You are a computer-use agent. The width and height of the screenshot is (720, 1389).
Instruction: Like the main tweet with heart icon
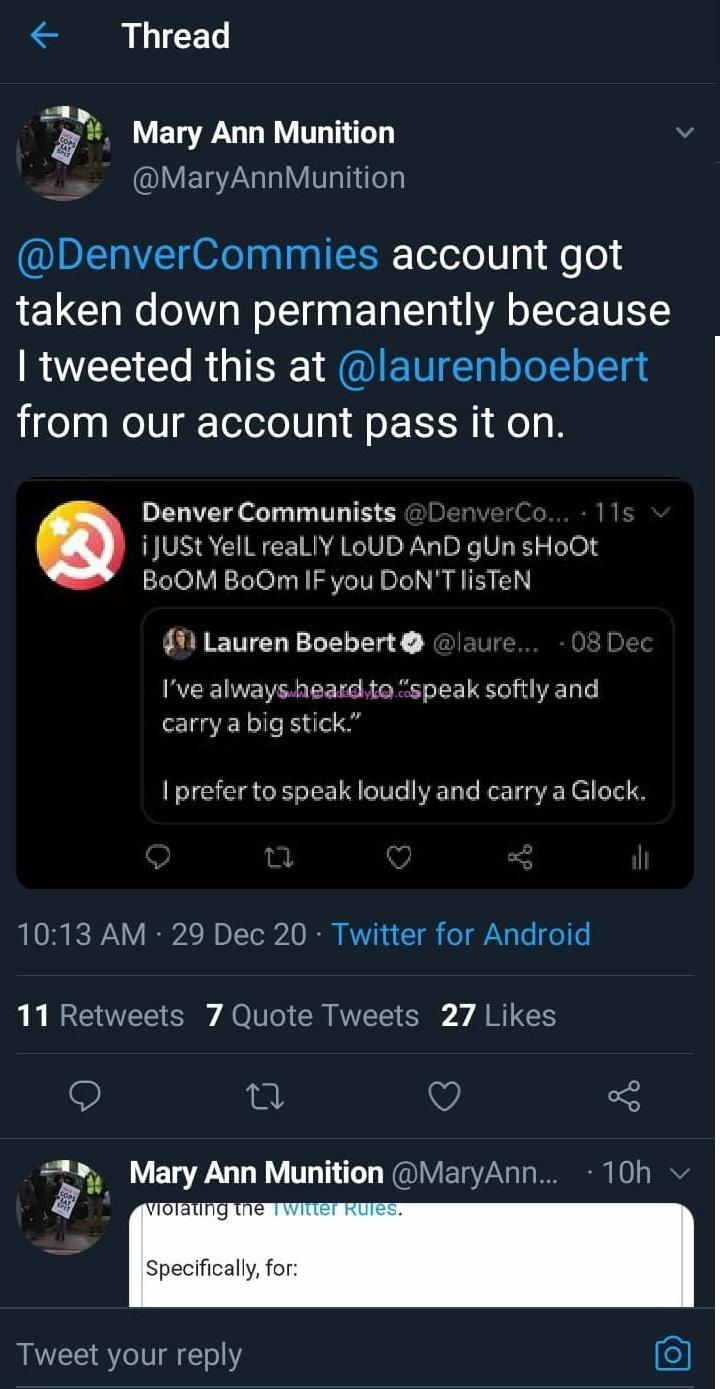coord(444,1097)
